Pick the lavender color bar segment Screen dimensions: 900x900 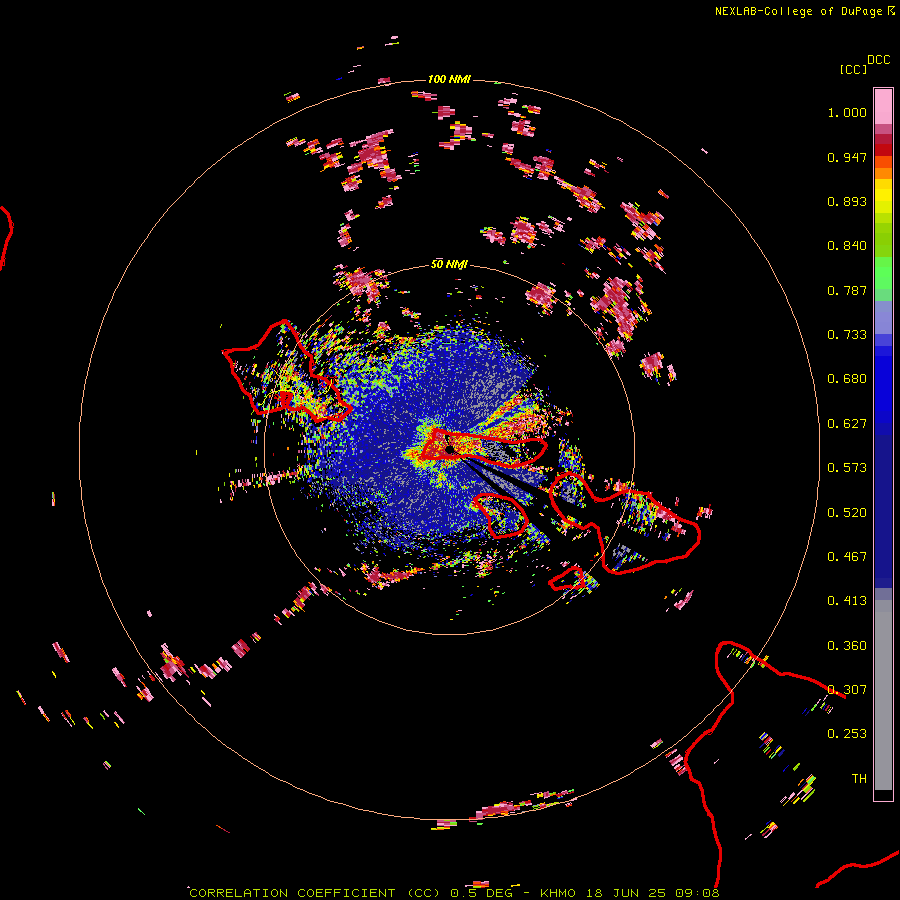[883, 317]
